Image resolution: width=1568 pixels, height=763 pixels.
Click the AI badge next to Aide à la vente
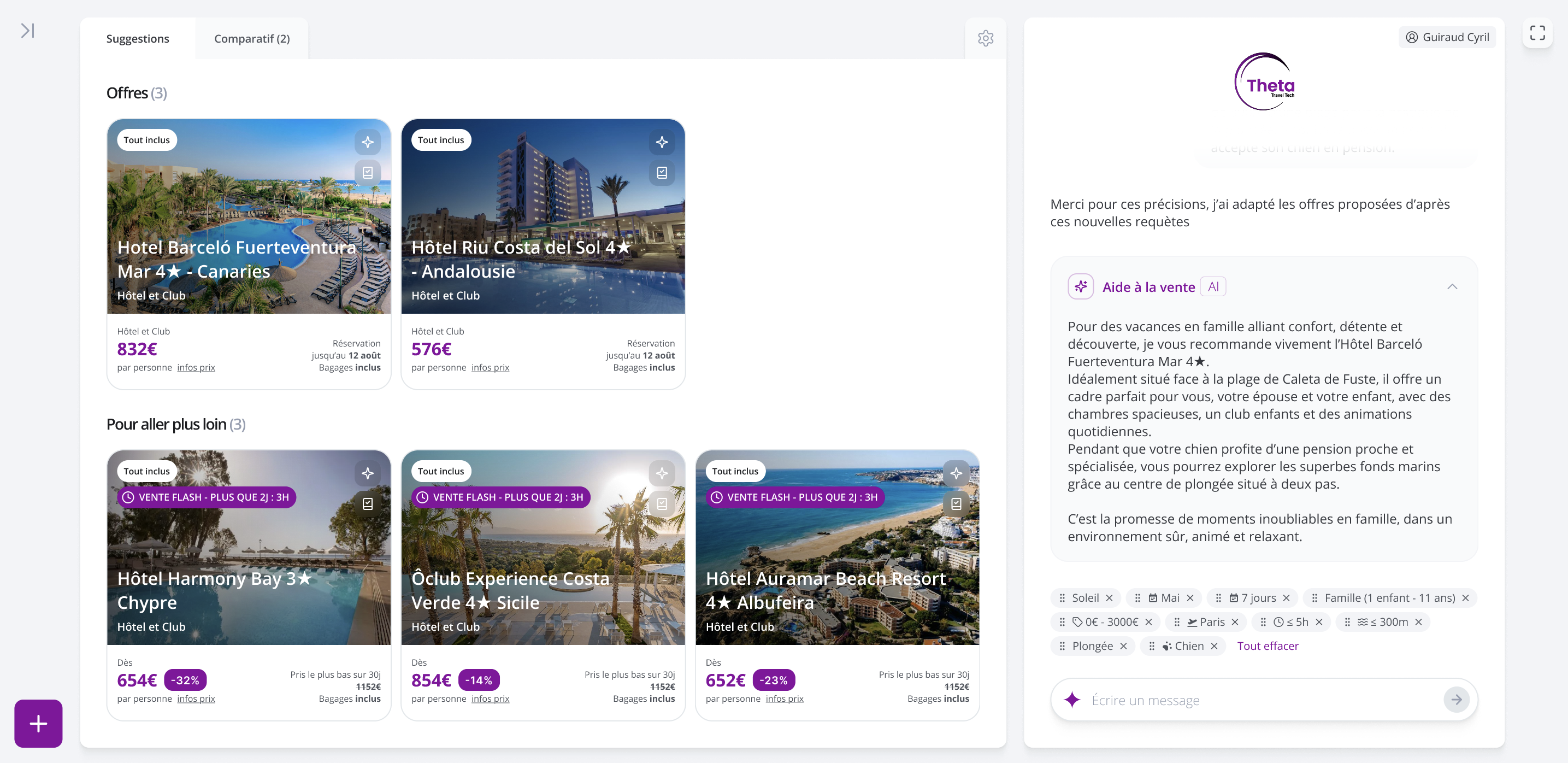point(1213,287)
